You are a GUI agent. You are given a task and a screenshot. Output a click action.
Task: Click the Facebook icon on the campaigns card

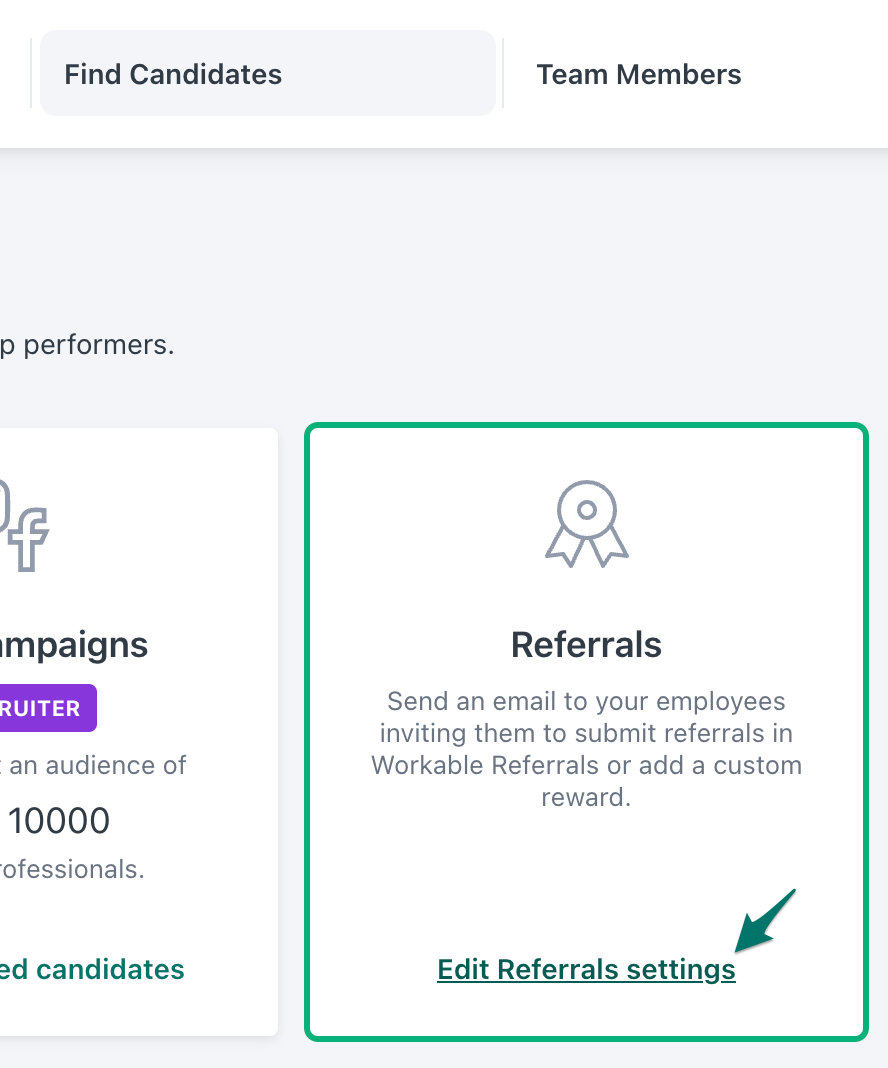click(x=30, y=540)
